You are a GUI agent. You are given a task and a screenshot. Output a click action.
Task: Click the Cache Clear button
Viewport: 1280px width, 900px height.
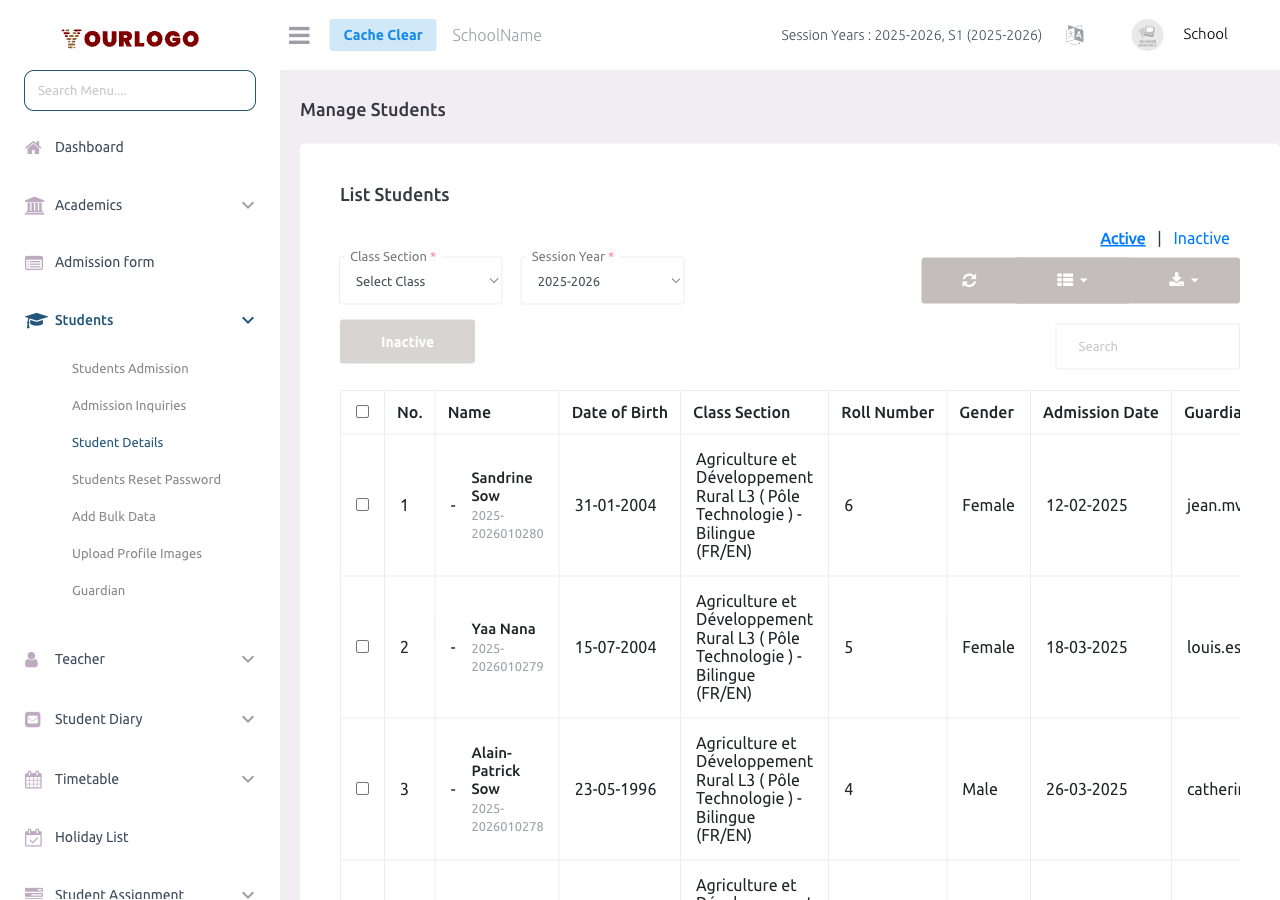click(383, 34)
